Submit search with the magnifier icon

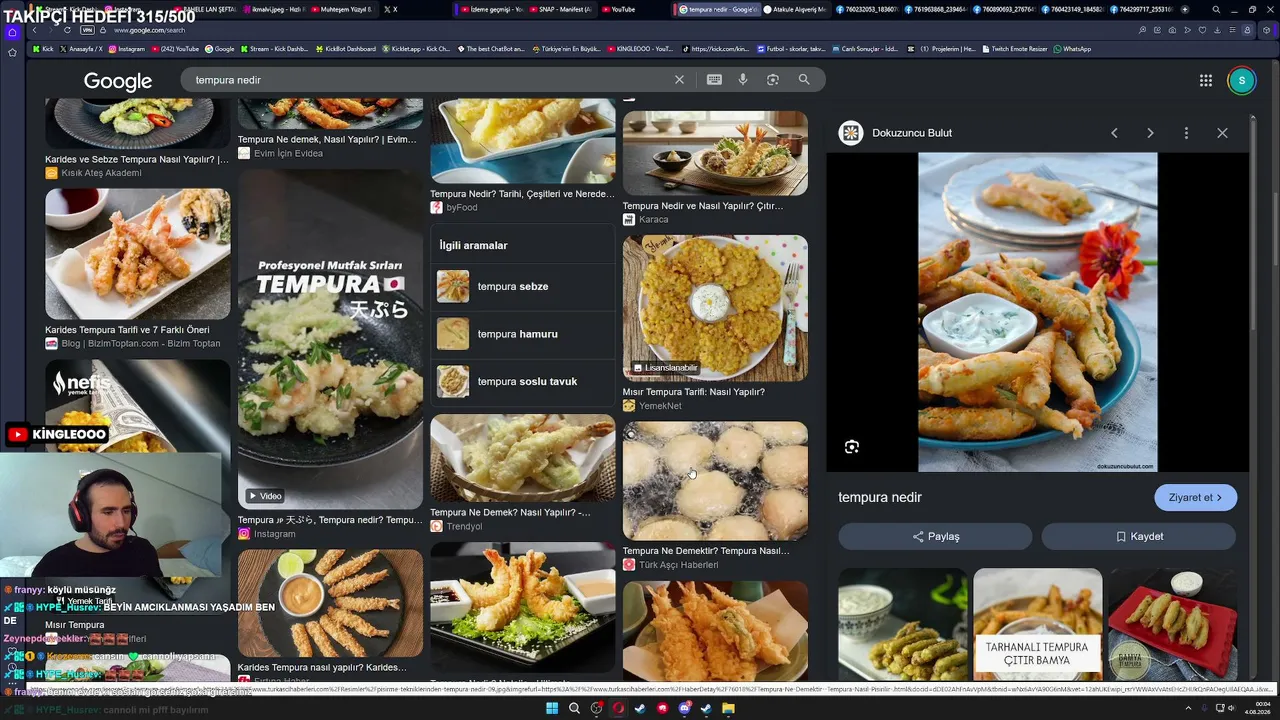[x=804, y=80]
